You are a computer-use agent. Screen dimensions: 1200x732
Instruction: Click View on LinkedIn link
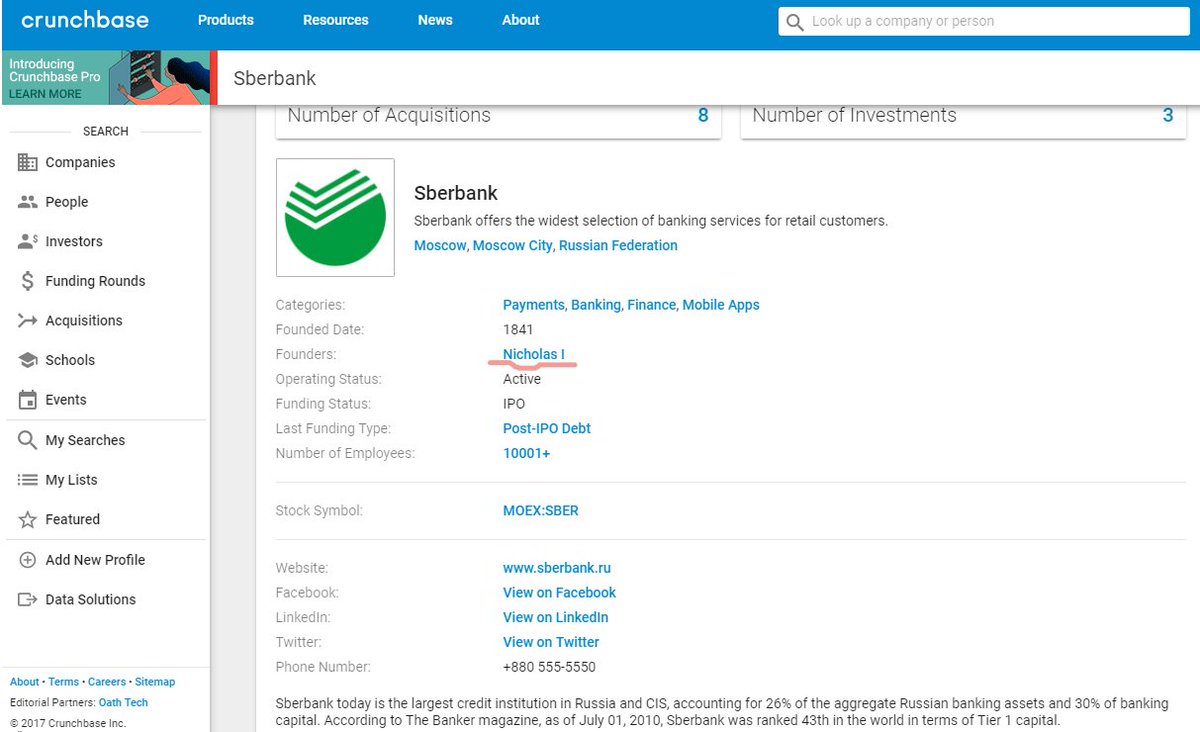point(556,617)
